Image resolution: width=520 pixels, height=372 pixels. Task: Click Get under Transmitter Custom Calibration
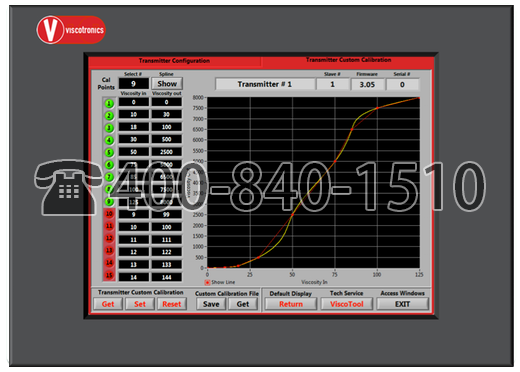[x=108, y=304]
